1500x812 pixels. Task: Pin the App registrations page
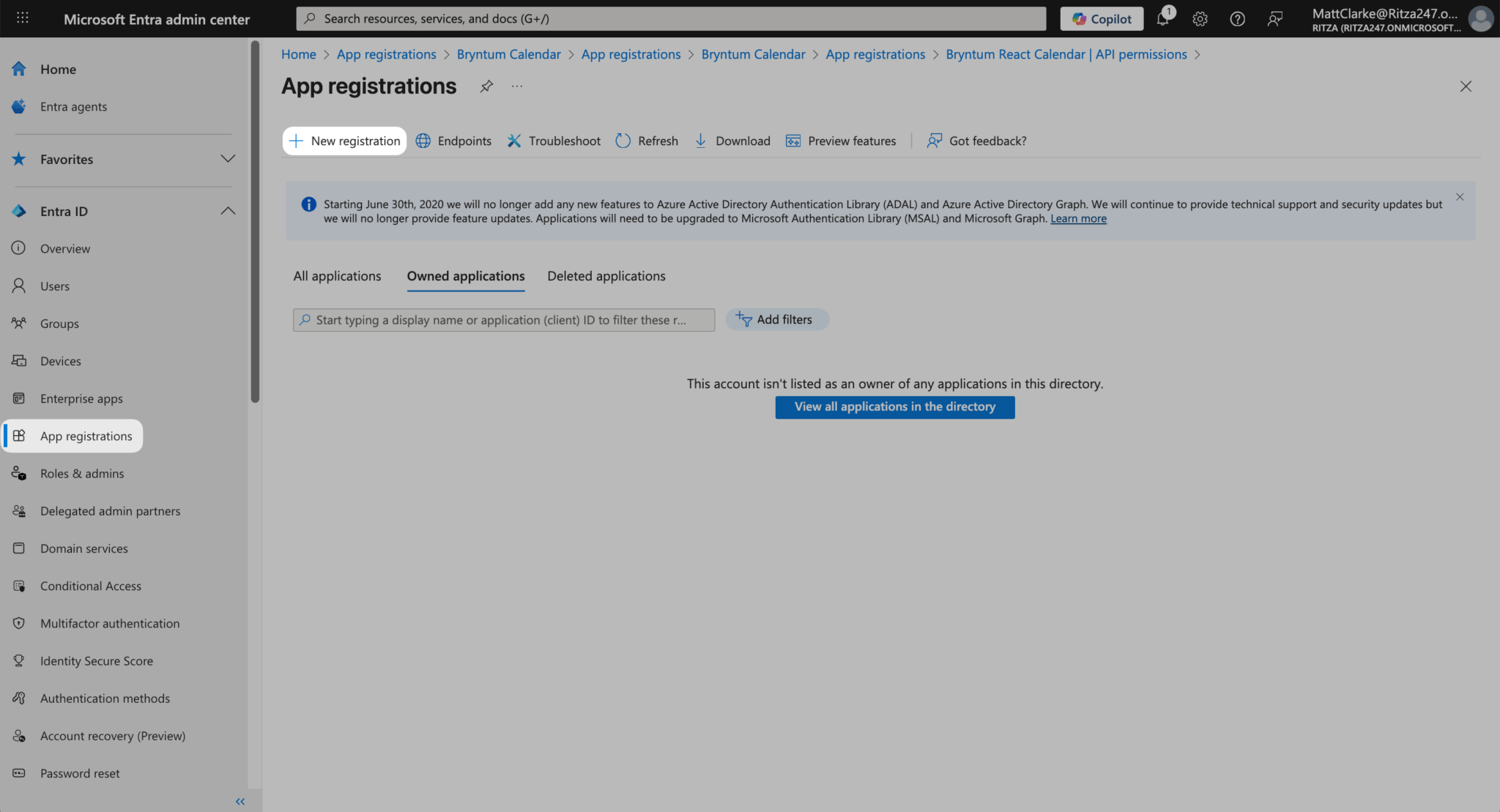tap(486, 86)
